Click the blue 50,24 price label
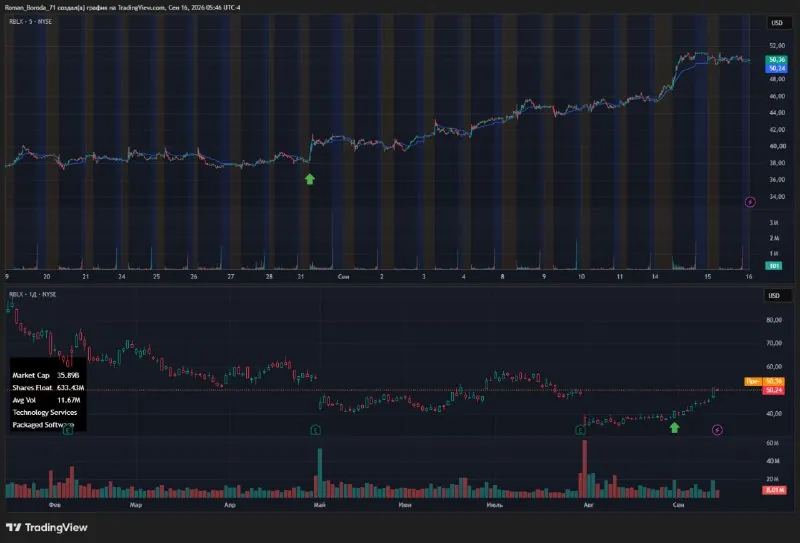800x543 pixels. coord(777,68)
